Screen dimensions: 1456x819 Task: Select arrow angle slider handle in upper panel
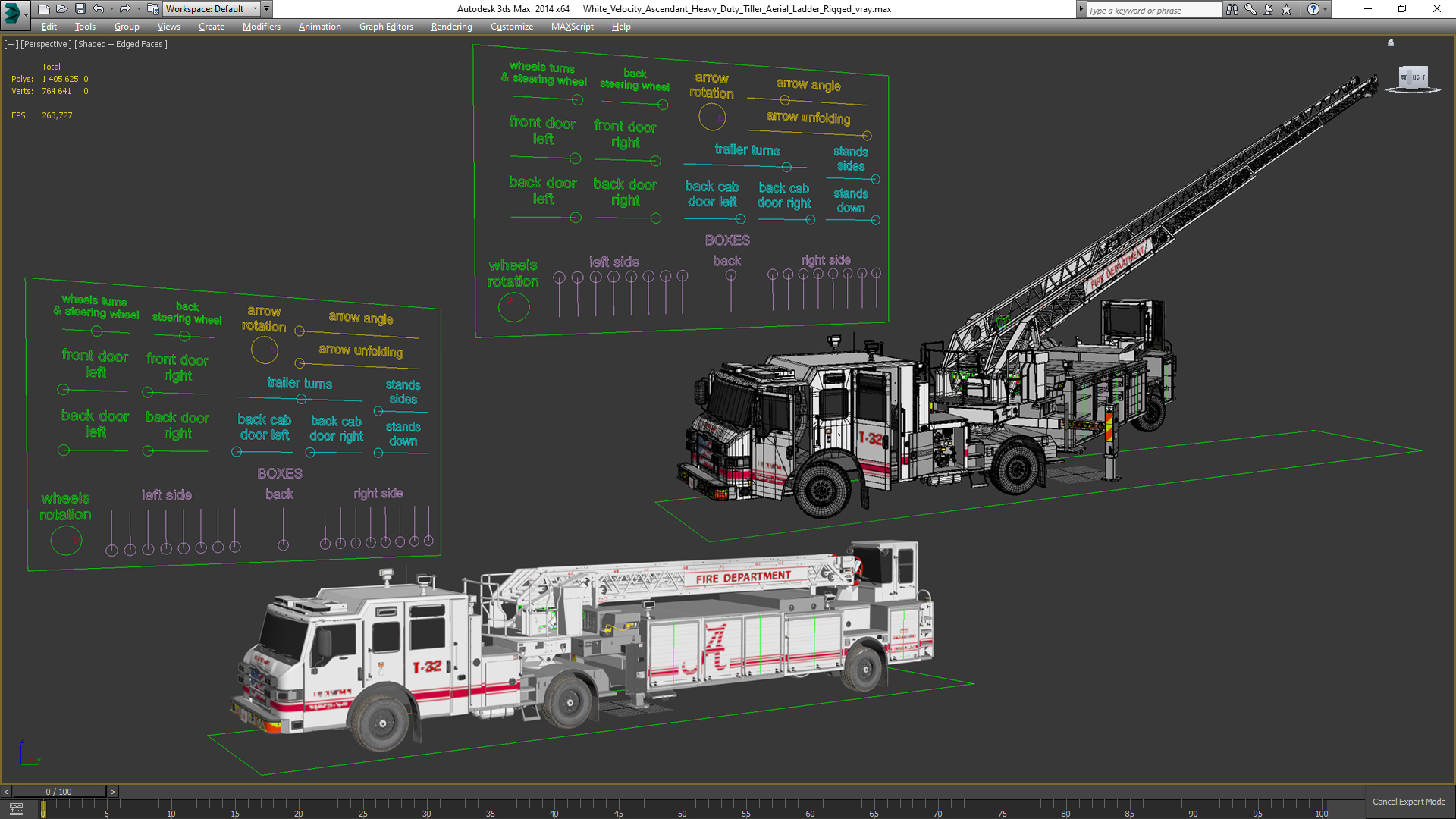pyautogui.click(x=785, y=100)
